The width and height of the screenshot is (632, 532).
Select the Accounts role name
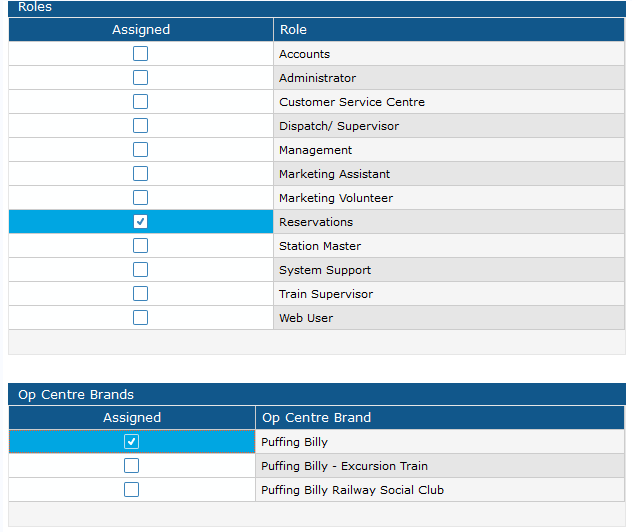(304, 54)
